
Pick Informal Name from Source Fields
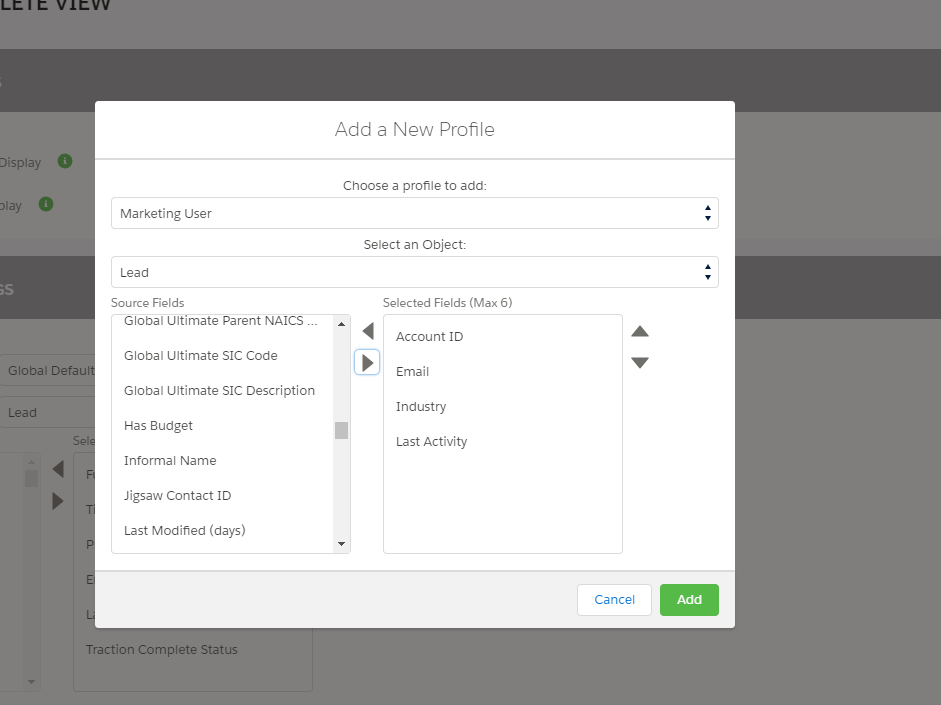pyautogui.click(x=170, y=461)
